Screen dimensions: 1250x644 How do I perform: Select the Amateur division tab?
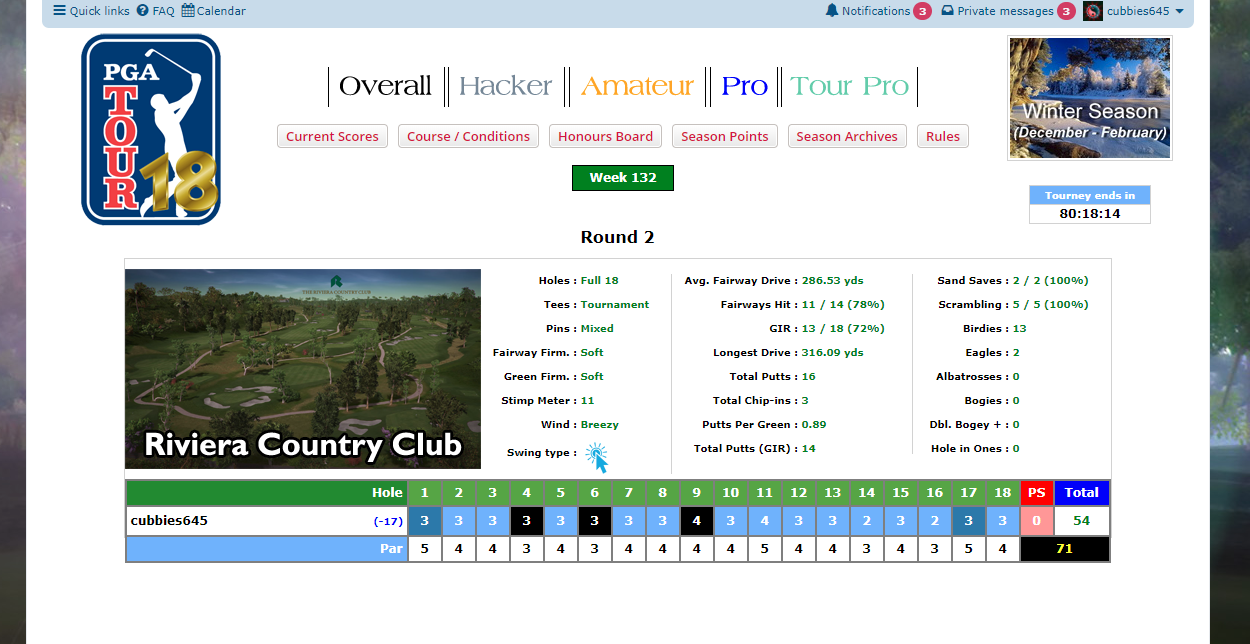tap(637, 87)
